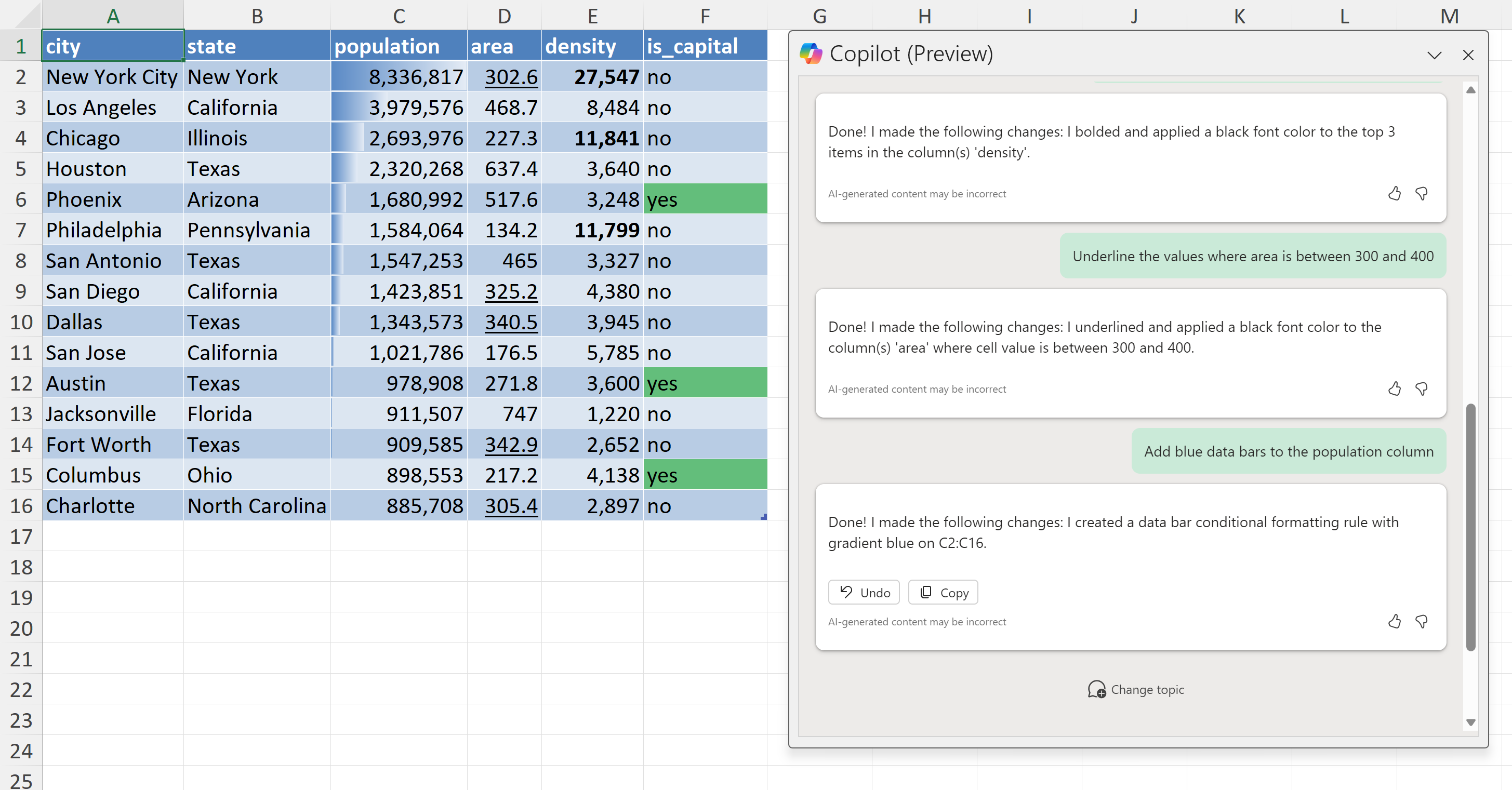
Task: Like the underline area response
Action: pyautogui.click(x=1395, y=389)
